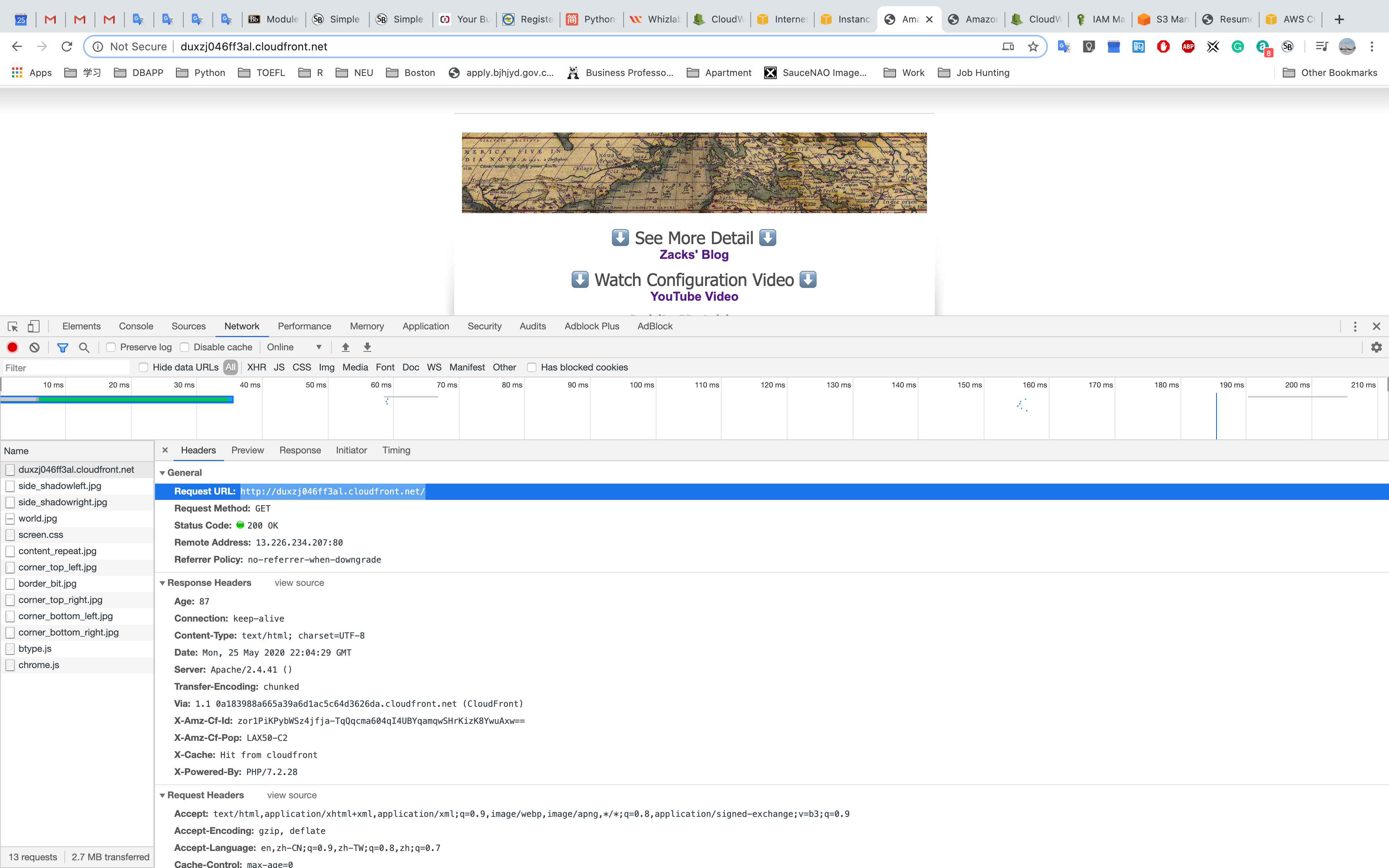This screenshot has width=1389, height=868.
Task: Click Import HAR file upload arrow
Action: point(346,347)
